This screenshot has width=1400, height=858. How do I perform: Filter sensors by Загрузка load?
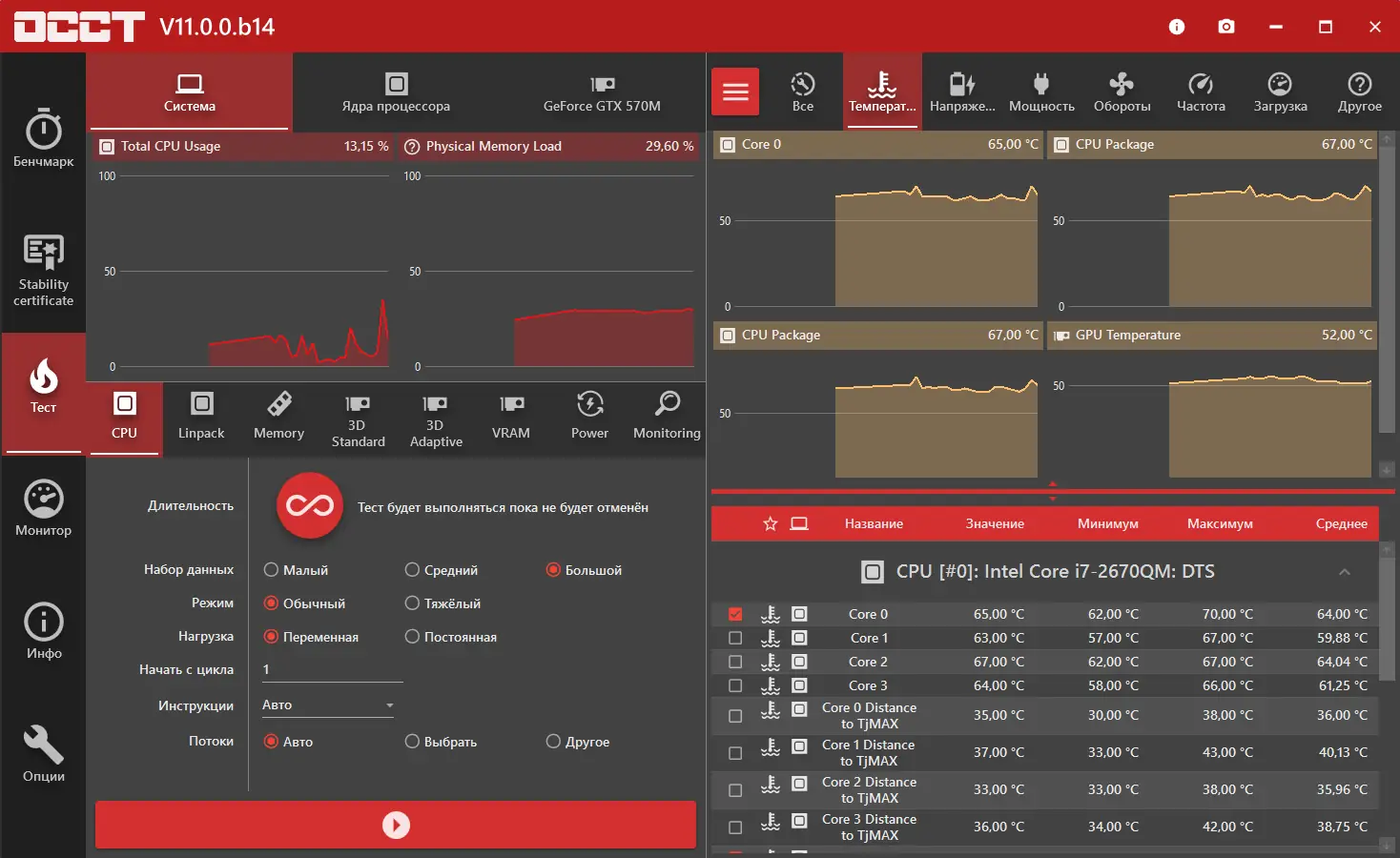[1280, 92]
